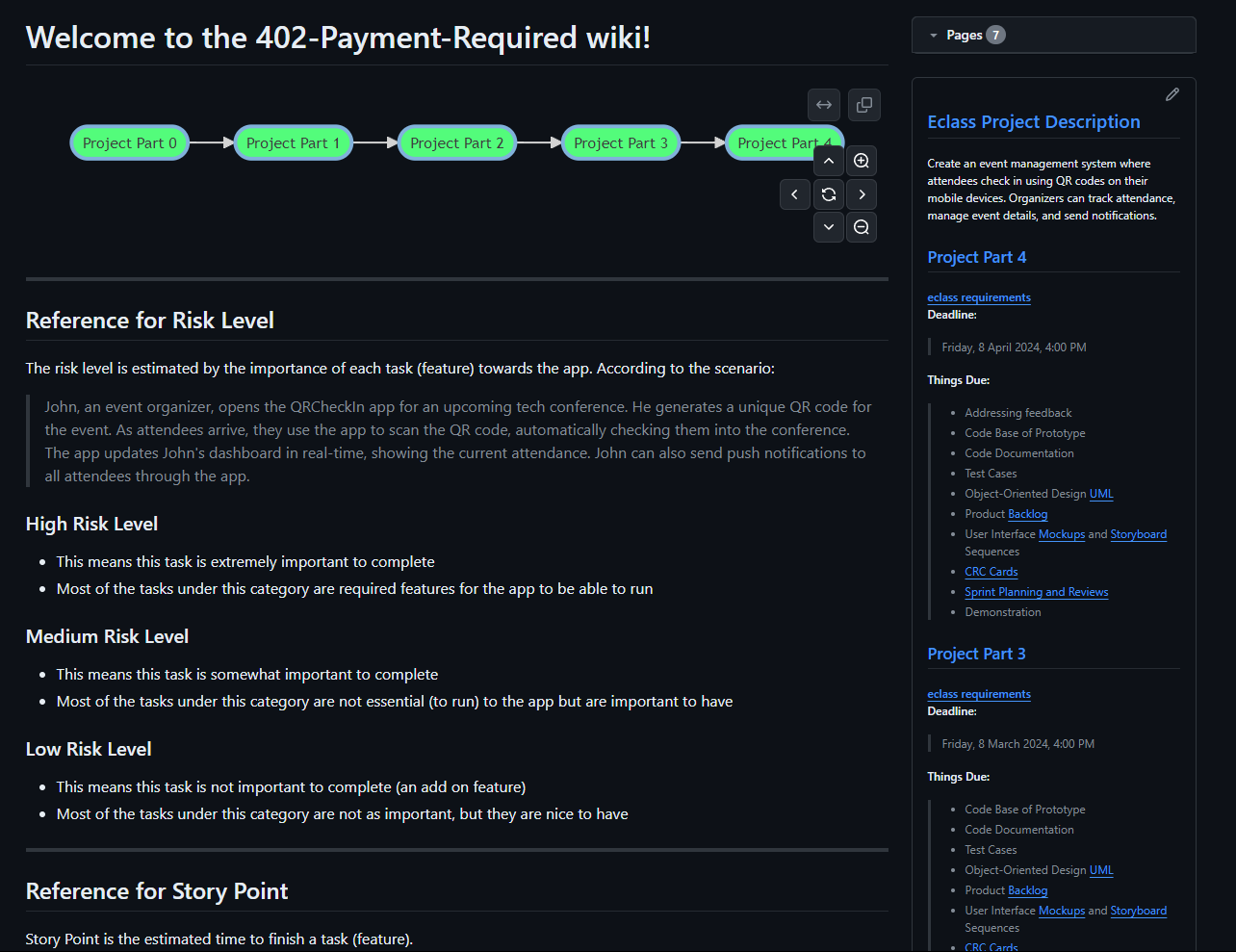Click the diagram zoom in icon
This screenshot has height=952, width=1236.
pyautogui.click(x=862, y=161)
